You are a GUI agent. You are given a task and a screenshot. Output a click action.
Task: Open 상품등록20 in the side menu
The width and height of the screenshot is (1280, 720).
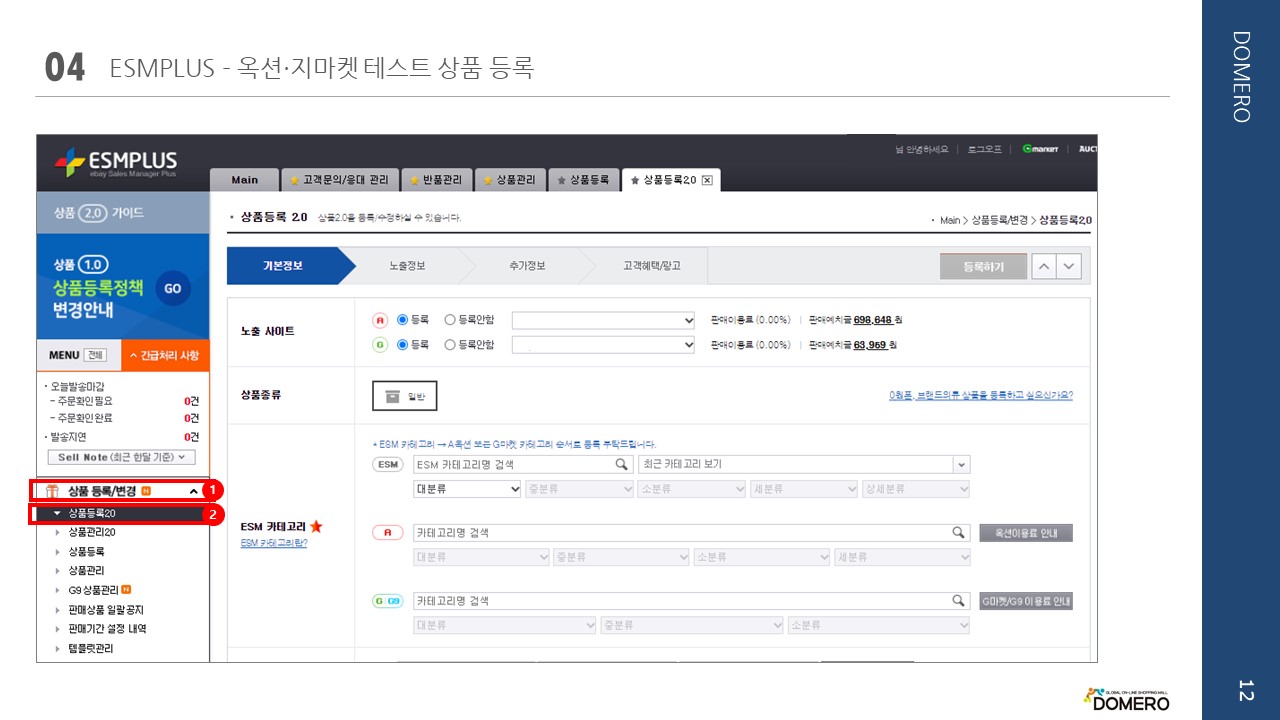click(92, 513)
